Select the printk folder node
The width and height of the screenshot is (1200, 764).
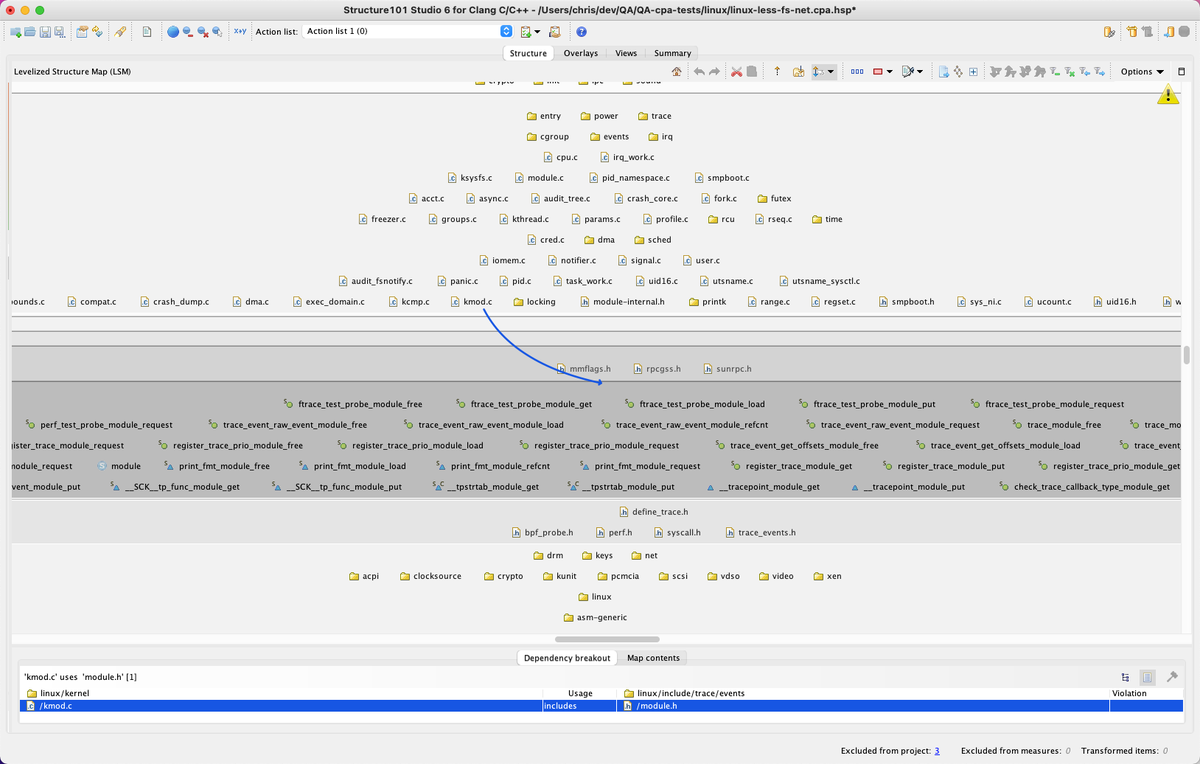(707, 301)
